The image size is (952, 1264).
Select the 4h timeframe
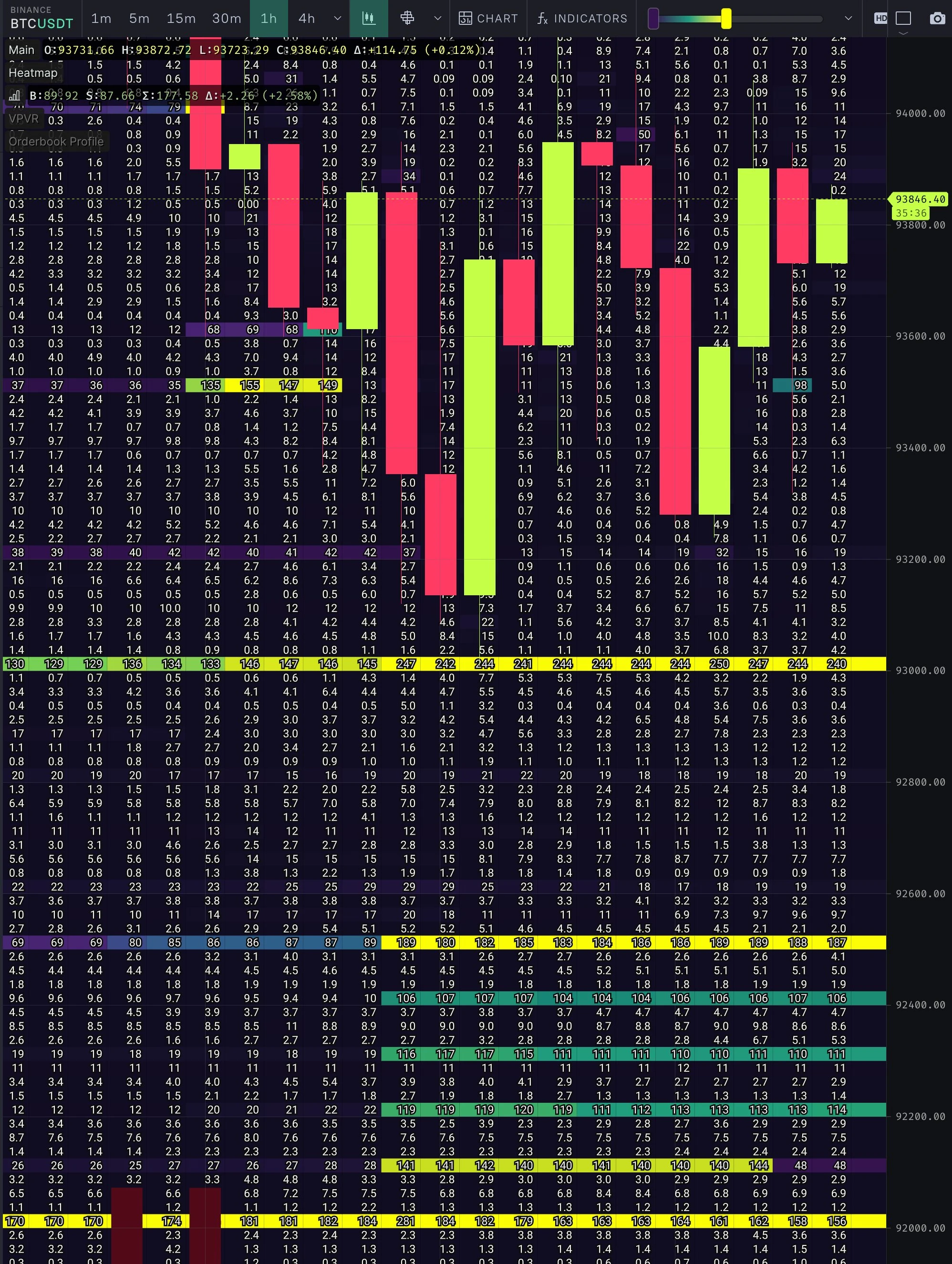(x=307, y=18)
